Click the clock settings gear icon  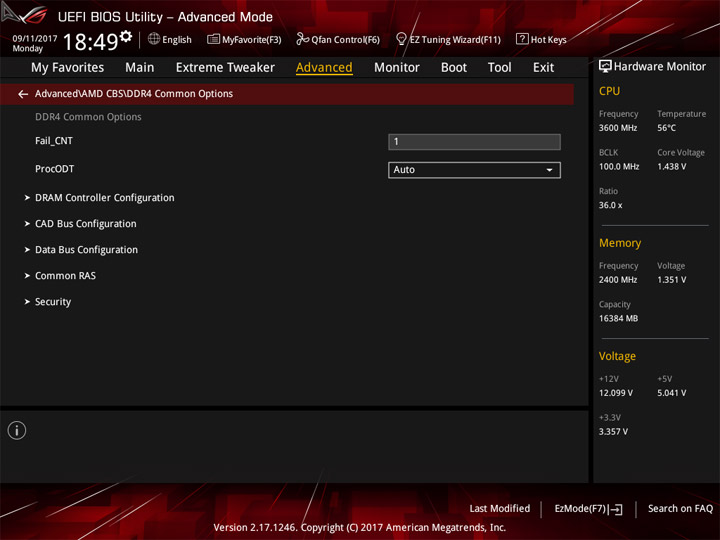coord(126,36)
